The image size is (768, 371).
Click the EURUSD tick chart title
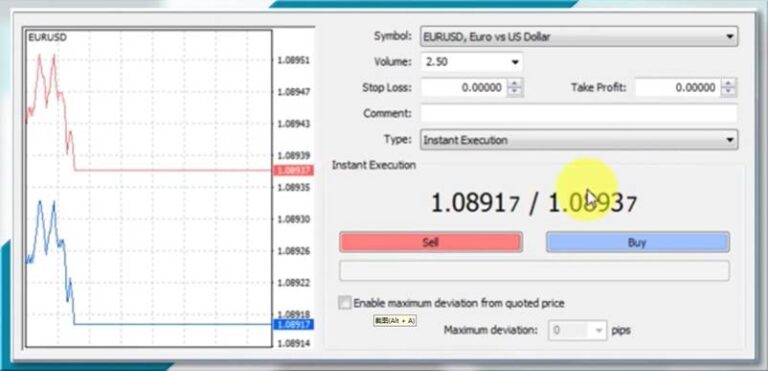click(x=47, y=37)
